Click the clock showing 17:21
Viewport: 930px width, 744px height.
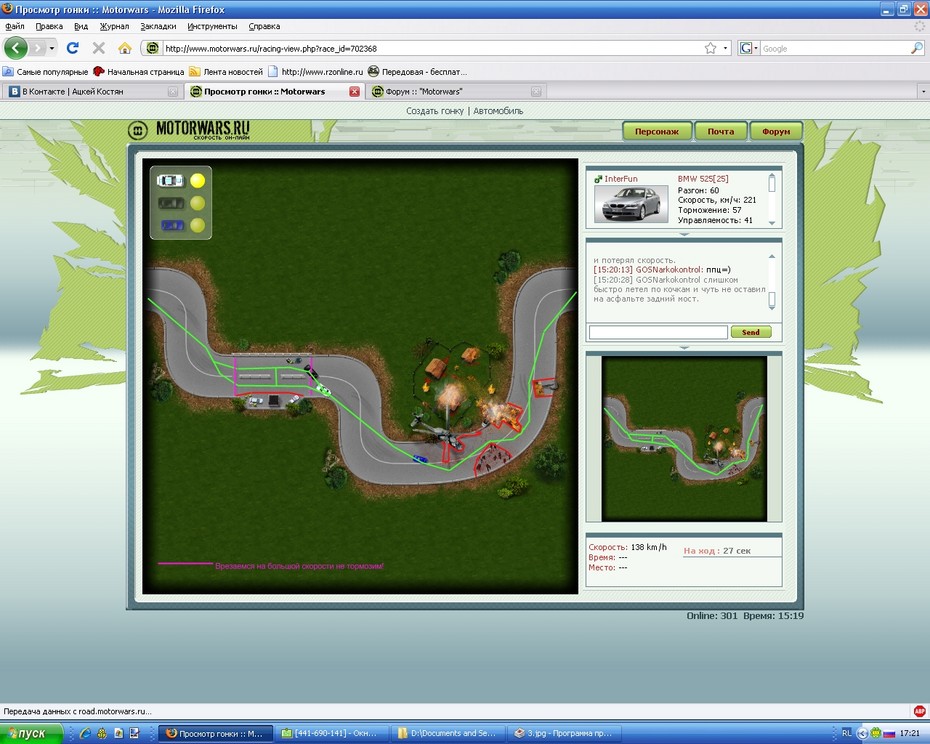[x=909, y=733]
